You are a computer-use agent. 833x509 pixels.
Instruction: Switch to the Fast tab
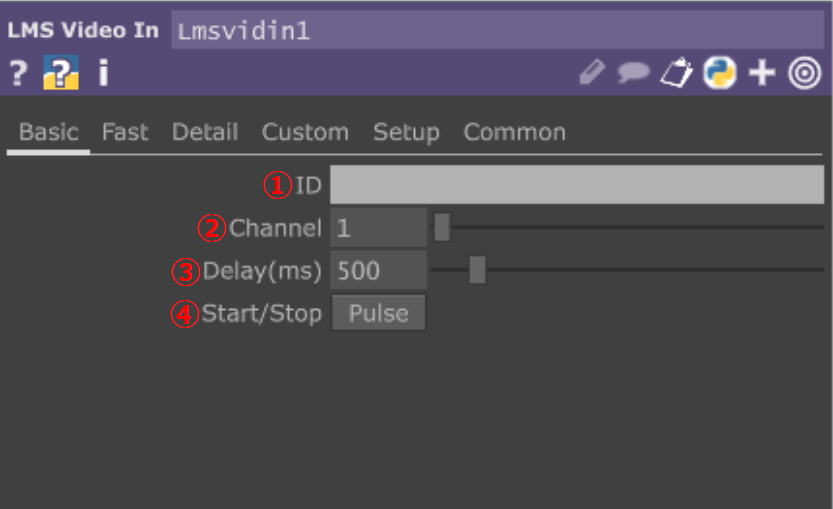point(125,132)
